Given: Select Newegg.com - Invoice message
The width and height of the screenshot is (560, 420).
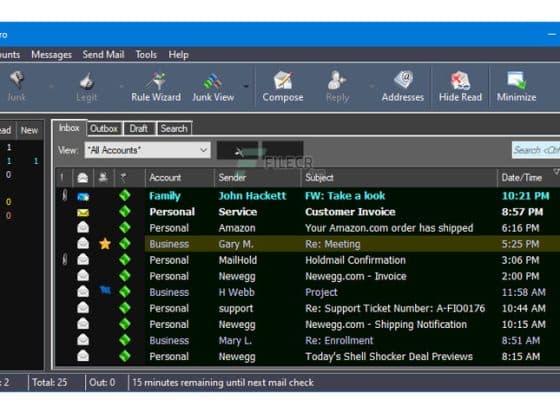Looking at the screenshot, I should click(356, 276).
